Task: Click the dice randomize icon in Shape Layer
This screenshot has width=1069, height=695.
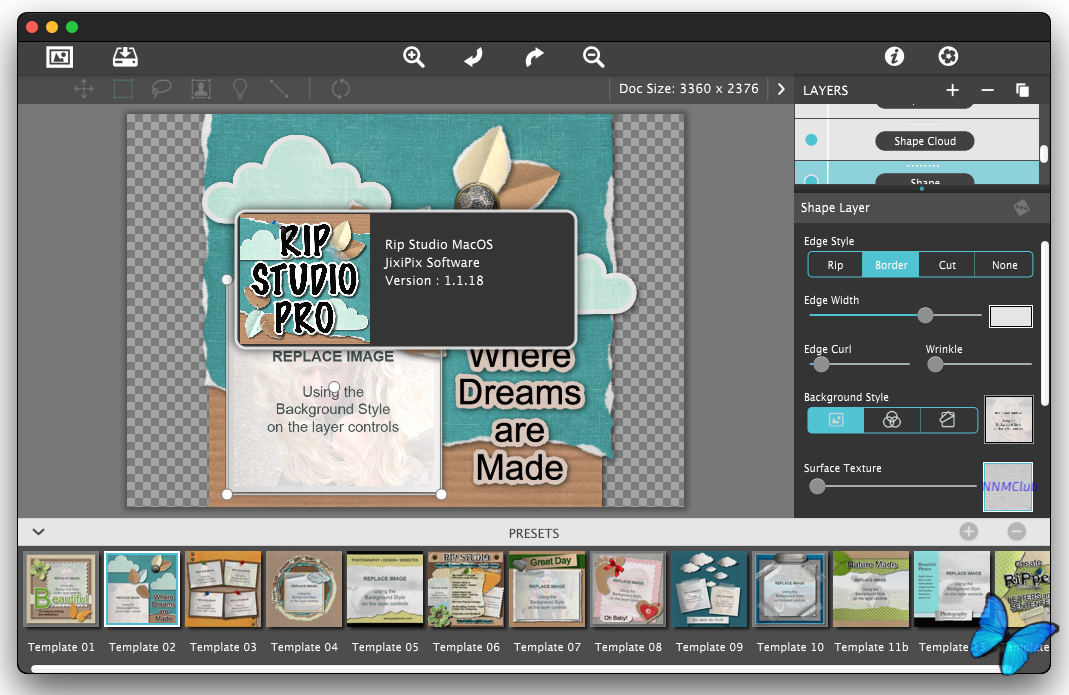Action: (1021, 207)
